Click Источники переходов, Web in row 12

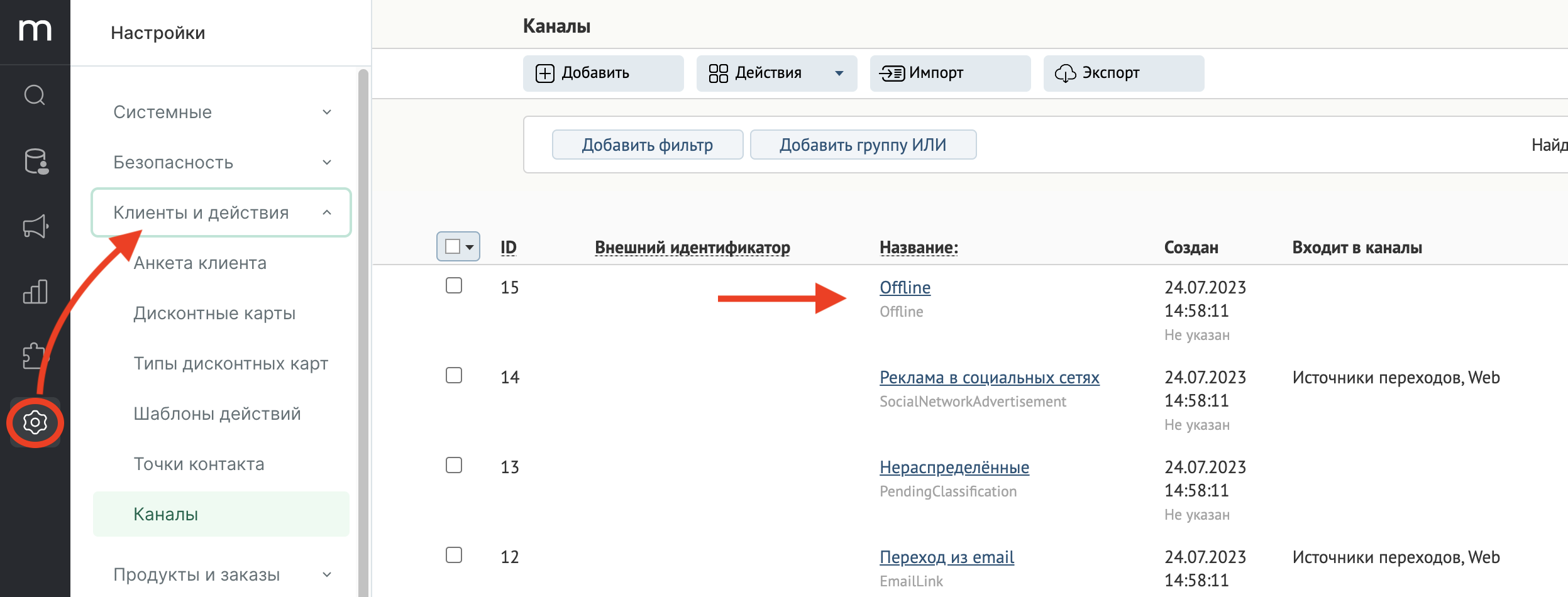coord(1396,557)
